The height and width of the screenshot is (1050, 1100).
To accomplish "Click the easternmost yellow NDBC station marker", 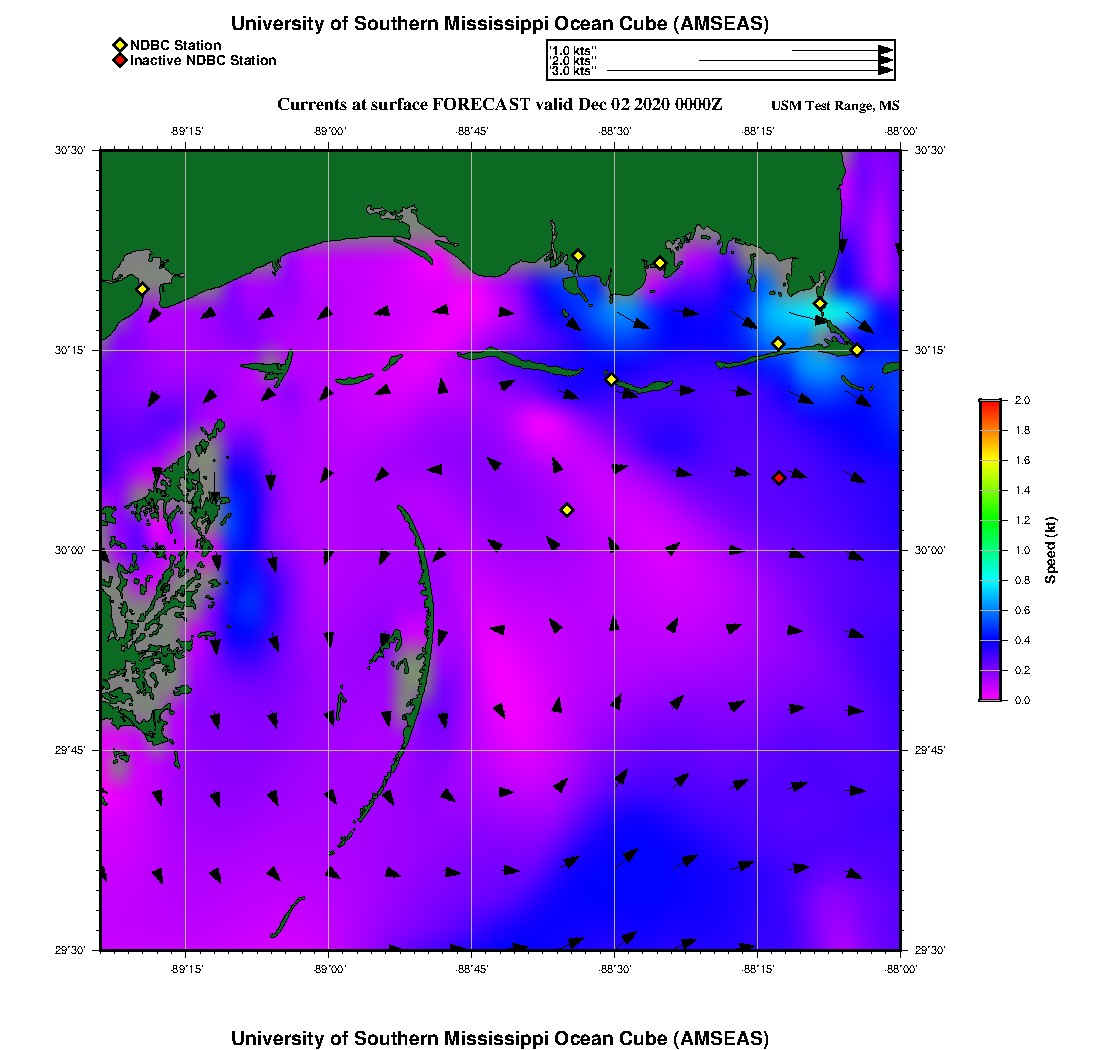I will (x=857, y=350).
